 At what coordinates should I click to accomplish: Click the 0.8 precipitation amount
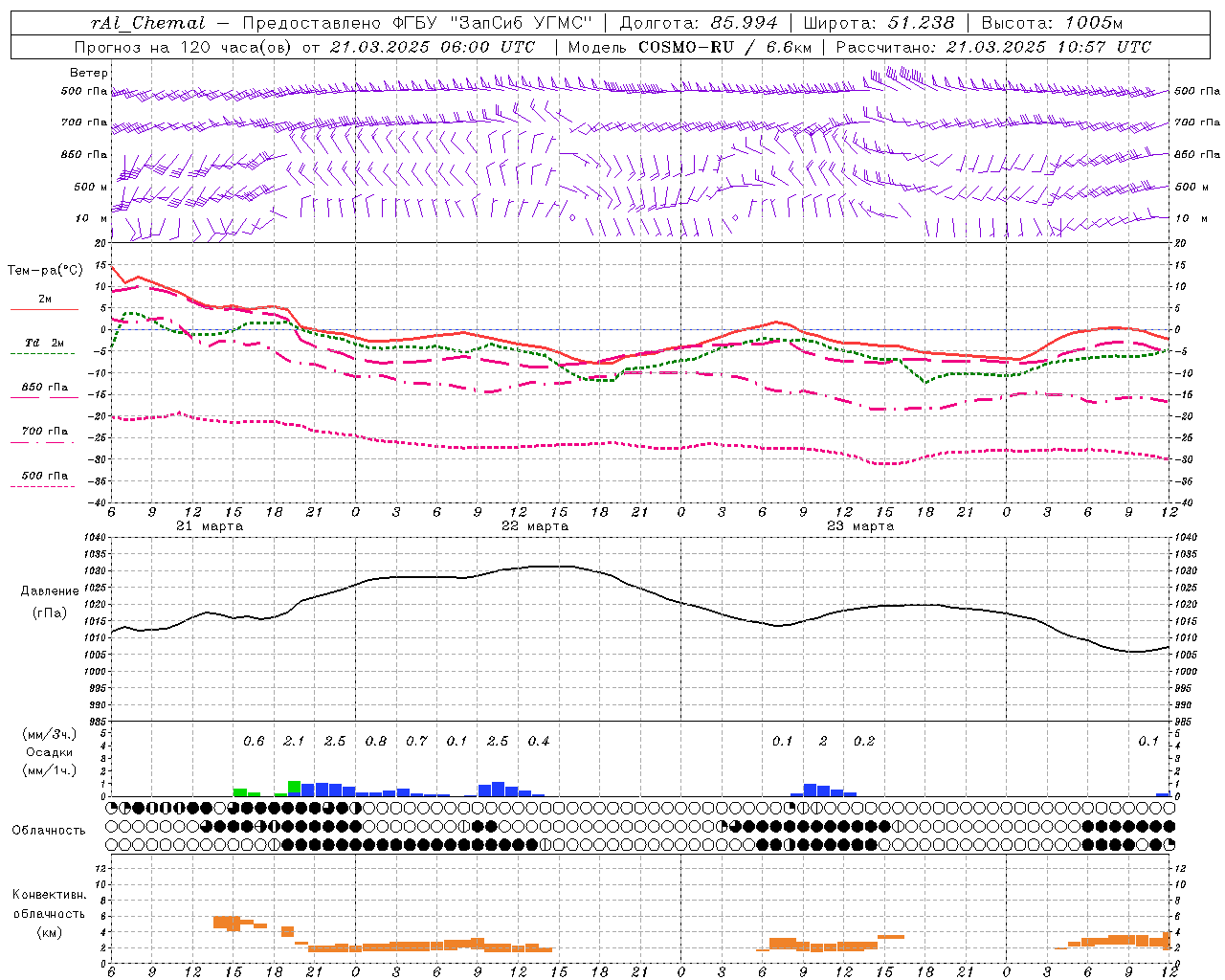pyautogui.click(x=376, y=742)
